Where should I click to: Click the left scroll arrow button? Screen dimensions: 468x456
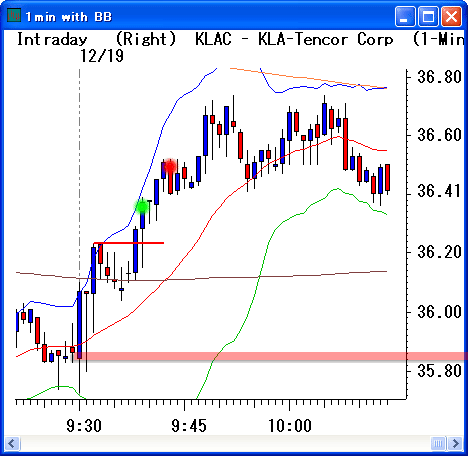click(x=12, y=443)
